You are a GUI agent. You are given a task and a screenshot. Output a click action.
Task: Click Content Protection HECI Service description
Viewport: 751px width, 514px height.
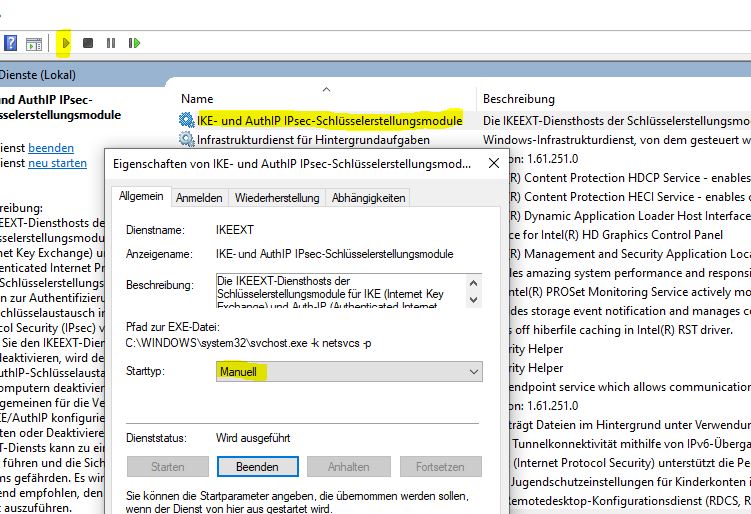630,197
